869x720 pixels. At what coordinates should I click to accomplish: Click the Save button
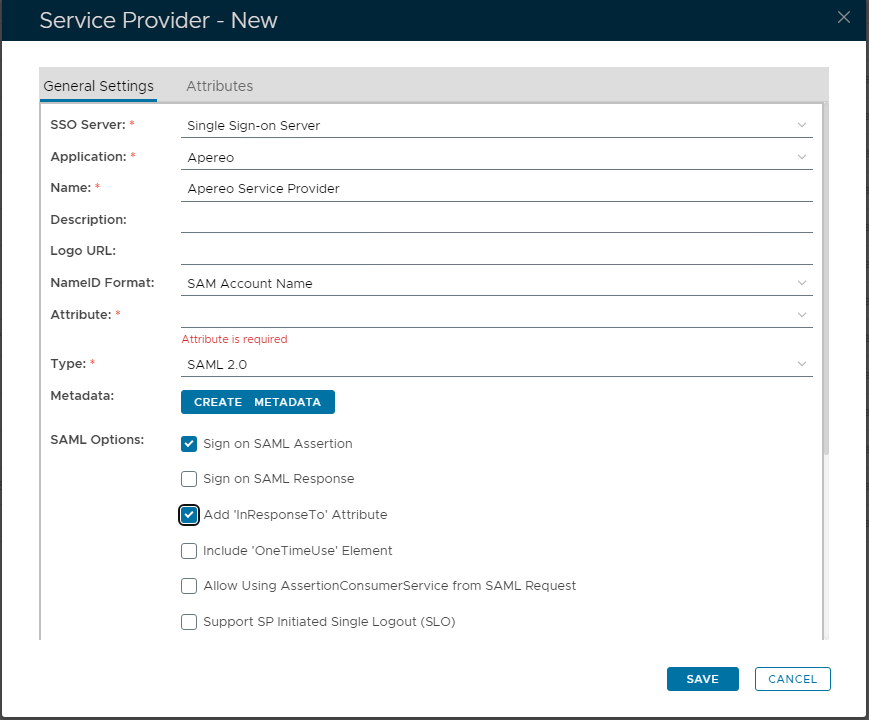(x=702, y=679)
